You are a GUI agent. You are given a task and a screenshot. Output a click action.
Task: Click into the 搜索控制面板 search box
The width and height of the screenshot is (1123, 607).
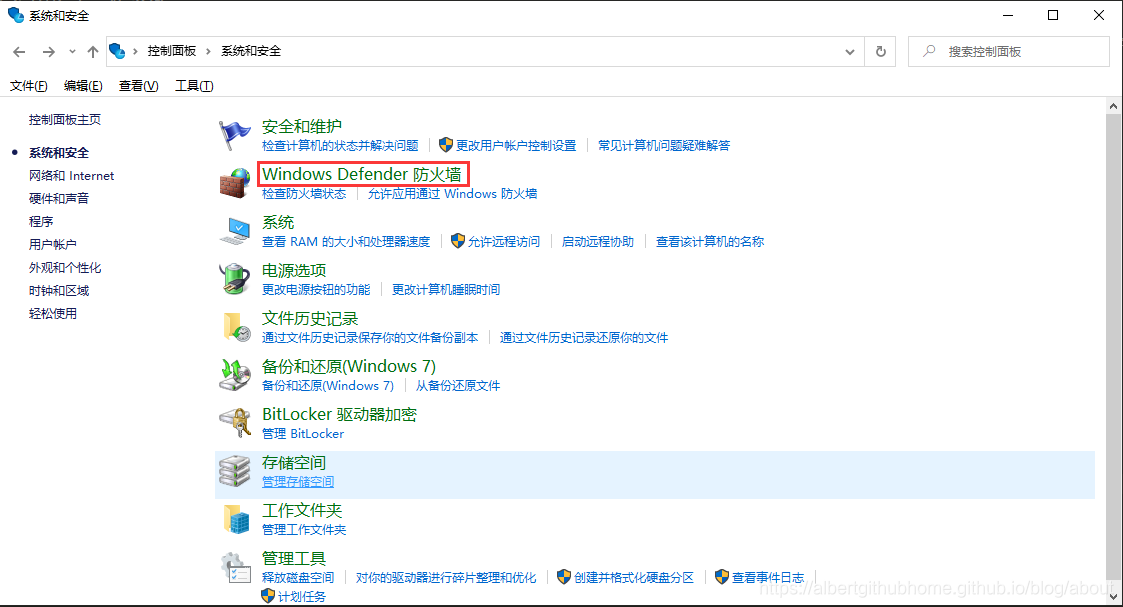[x=1008, y=52]
